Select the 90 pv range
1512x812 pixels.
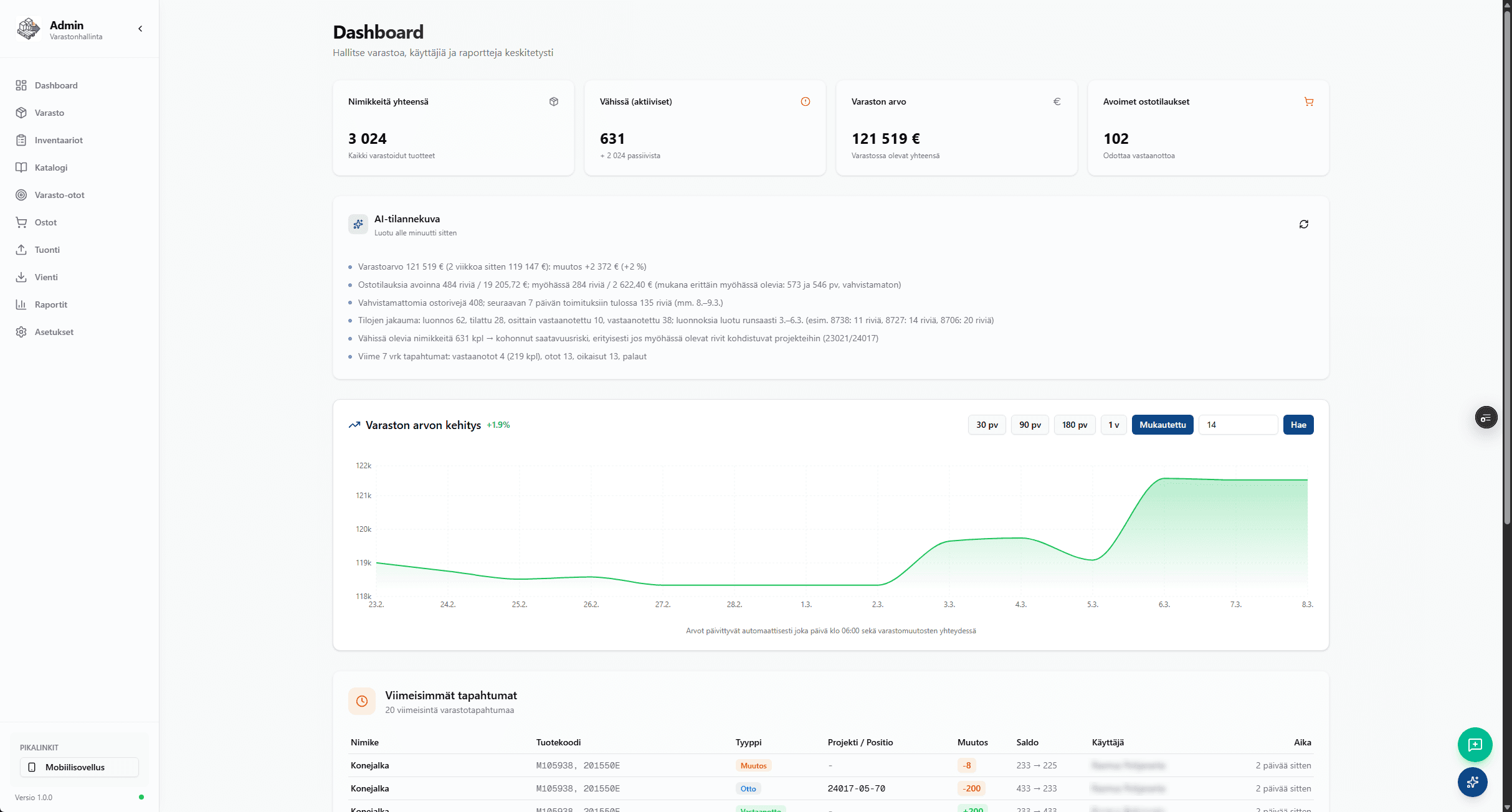[1029, 425]
